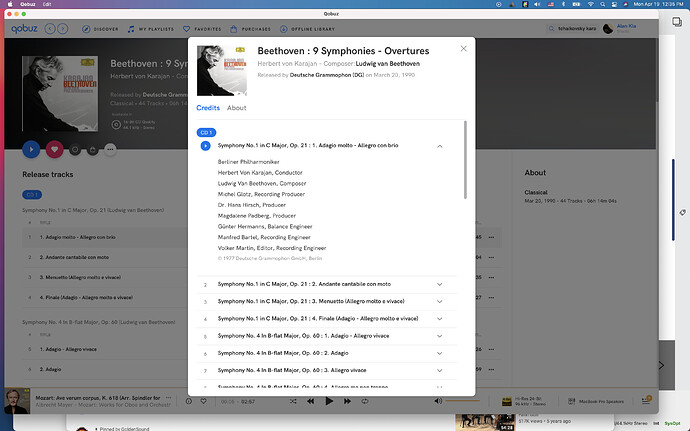Image resolution: width=690 pixels, height=431 pixels.
Task: Open Favorites section
Action: [x=202, y=29]
